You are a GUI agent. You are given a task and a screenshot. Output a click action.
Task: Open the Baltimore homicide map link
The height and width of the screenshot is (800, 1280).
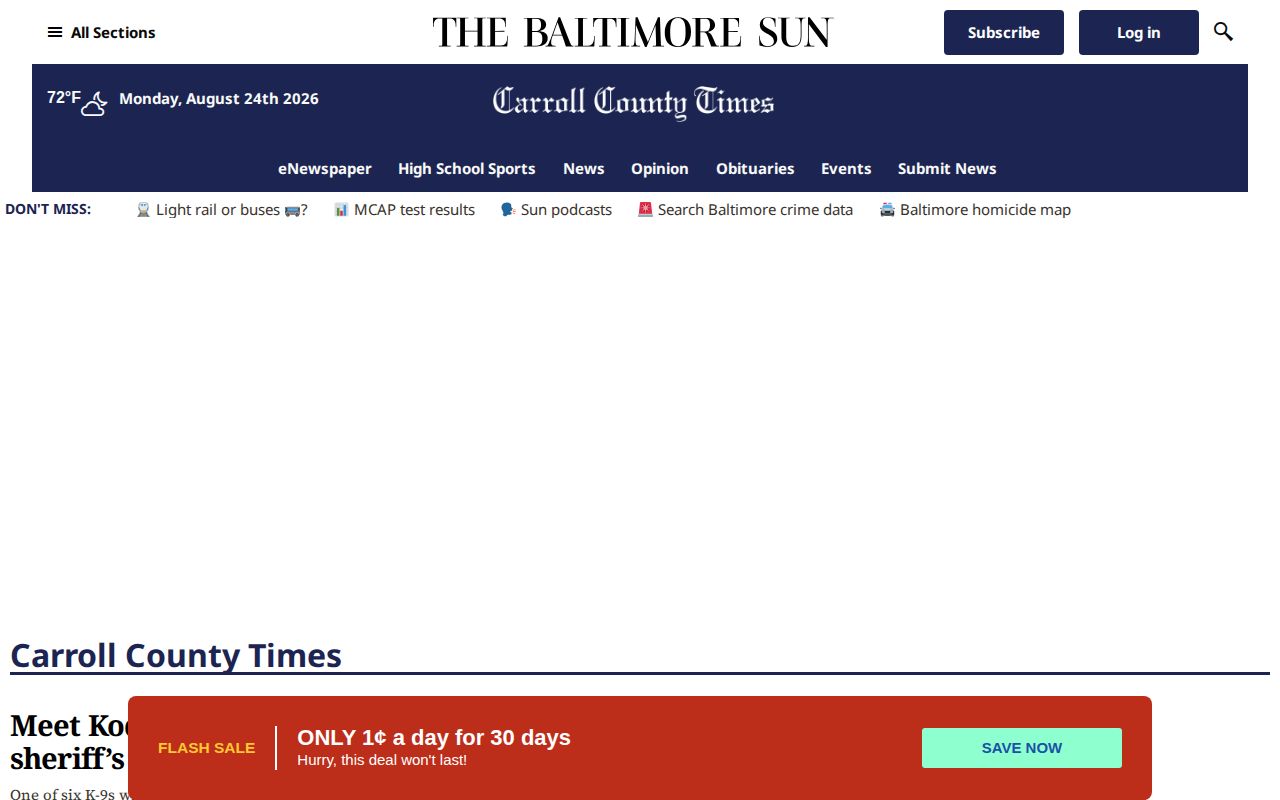(x=975, y=210)
